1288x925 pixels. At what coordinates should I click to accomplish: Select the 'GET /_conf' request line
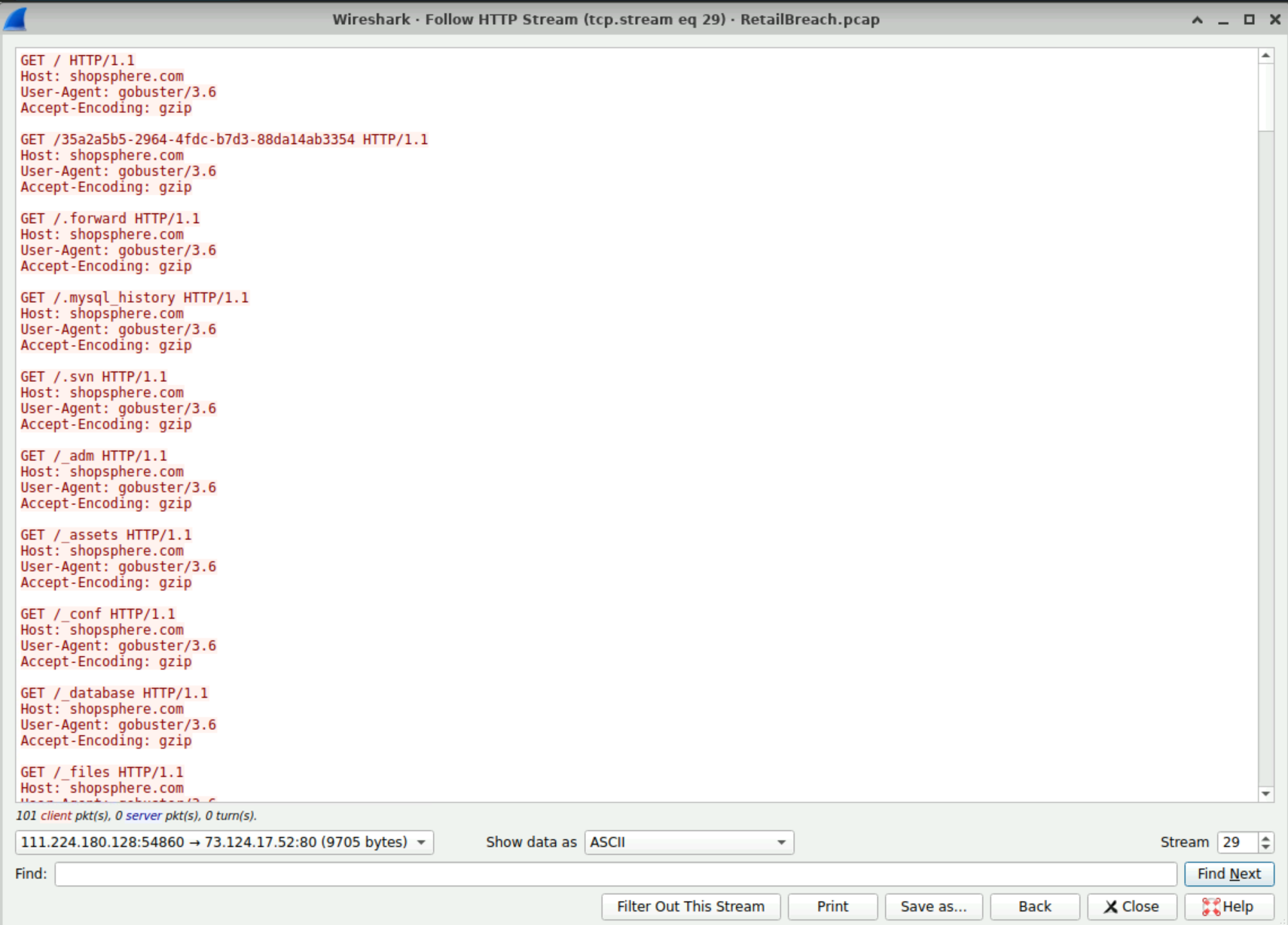pos(98,614)
